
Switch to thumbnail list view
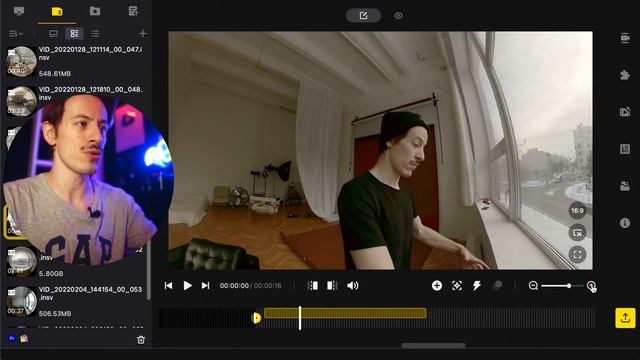[x=74, y=33]
